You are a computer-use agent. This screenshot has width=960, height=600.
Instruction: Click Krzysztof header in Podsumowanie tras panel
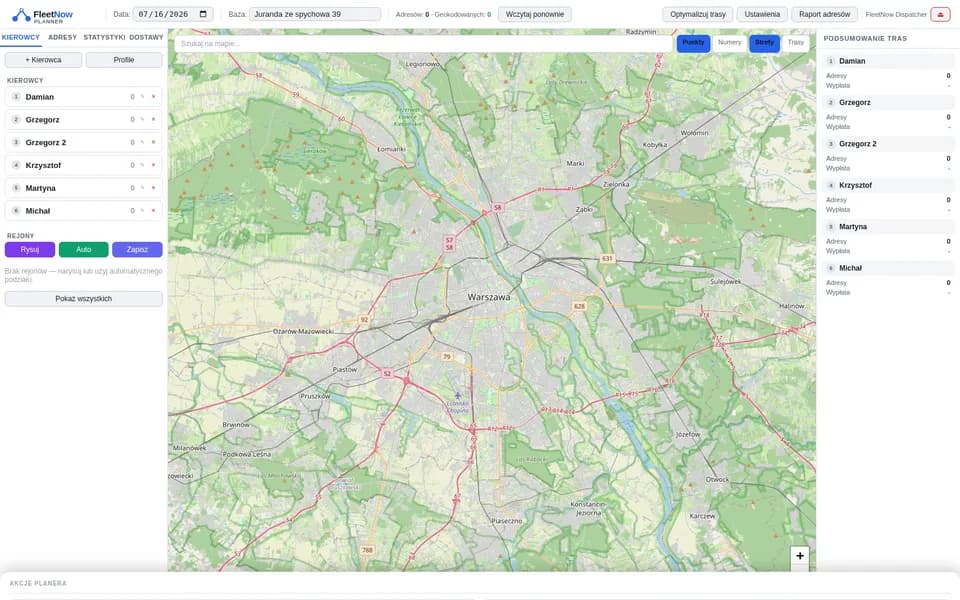(888, 185)
